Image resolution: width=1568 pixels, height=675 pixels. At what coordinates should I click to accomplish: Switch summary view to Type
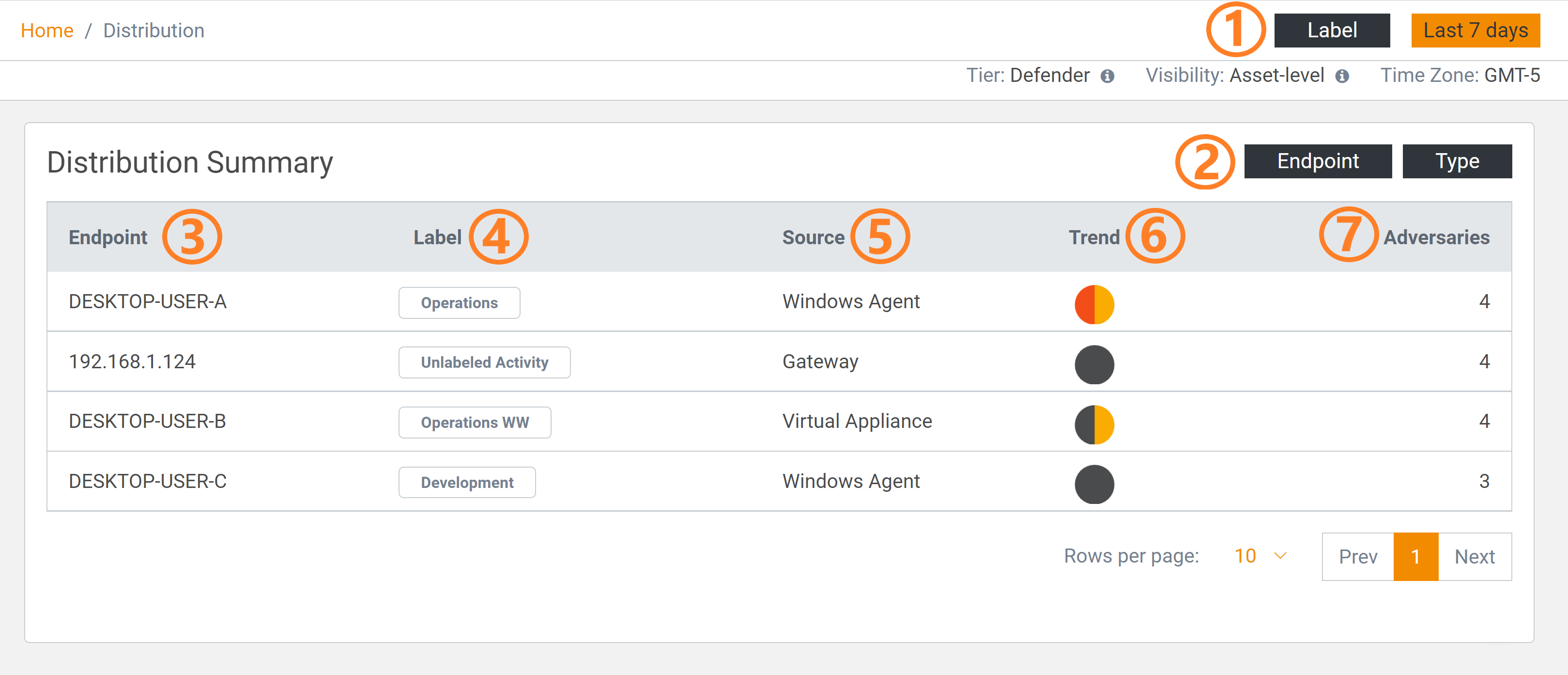[x=1457, y=161]
